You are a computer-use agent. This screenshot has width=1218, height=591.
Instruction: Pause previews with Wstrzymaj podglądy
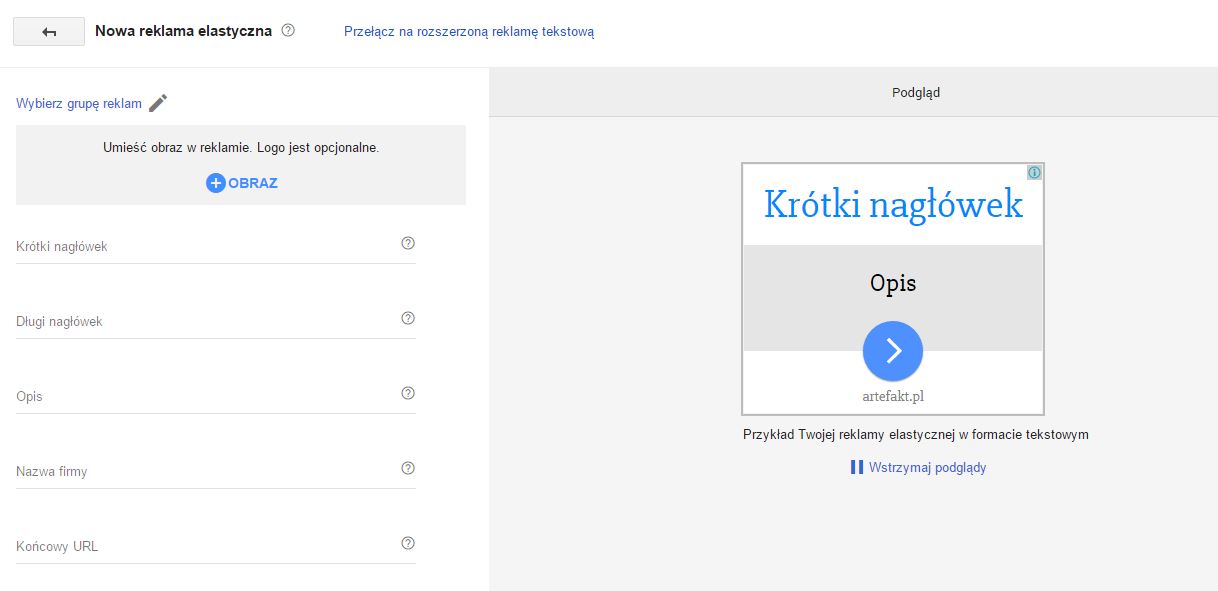(x=918, y=467)
